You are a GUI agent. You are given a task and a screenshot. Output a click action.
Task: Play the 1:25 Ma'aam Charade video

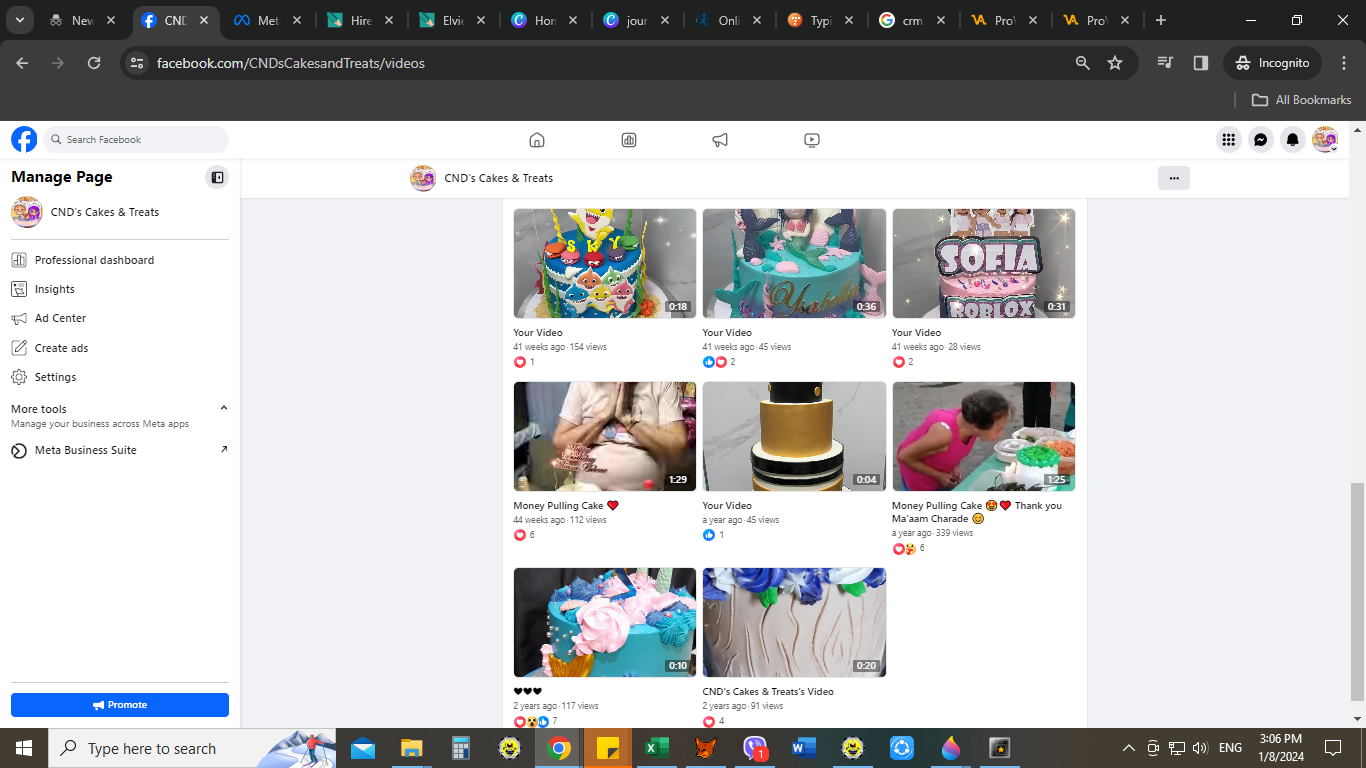984,436
